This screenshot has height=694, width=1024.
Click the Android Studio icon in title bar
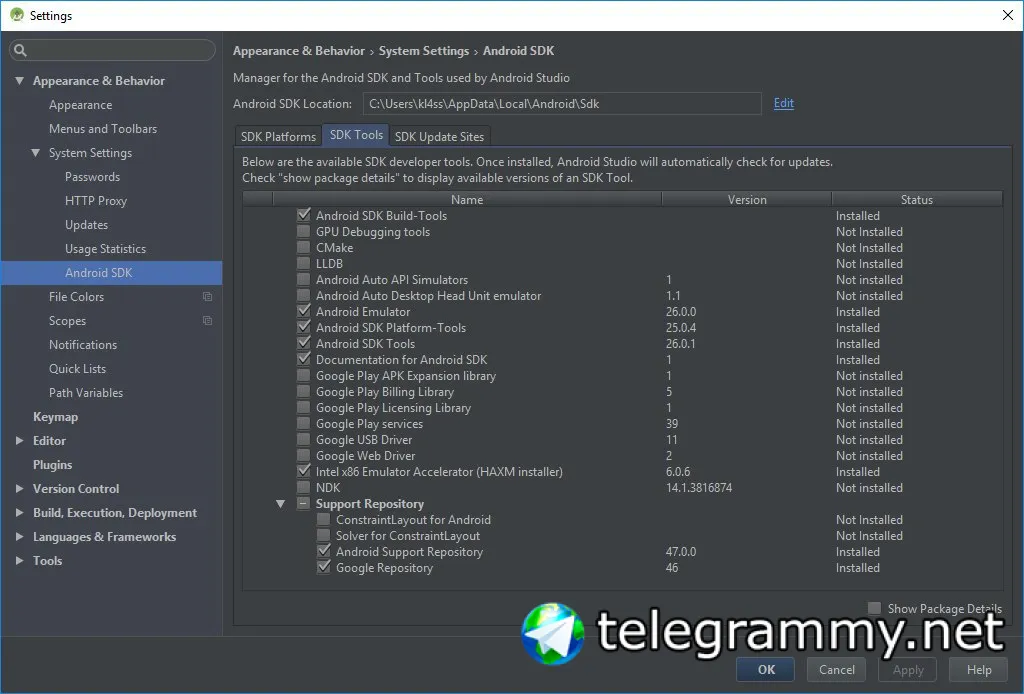pyautogui.click(x=17, y=15)
